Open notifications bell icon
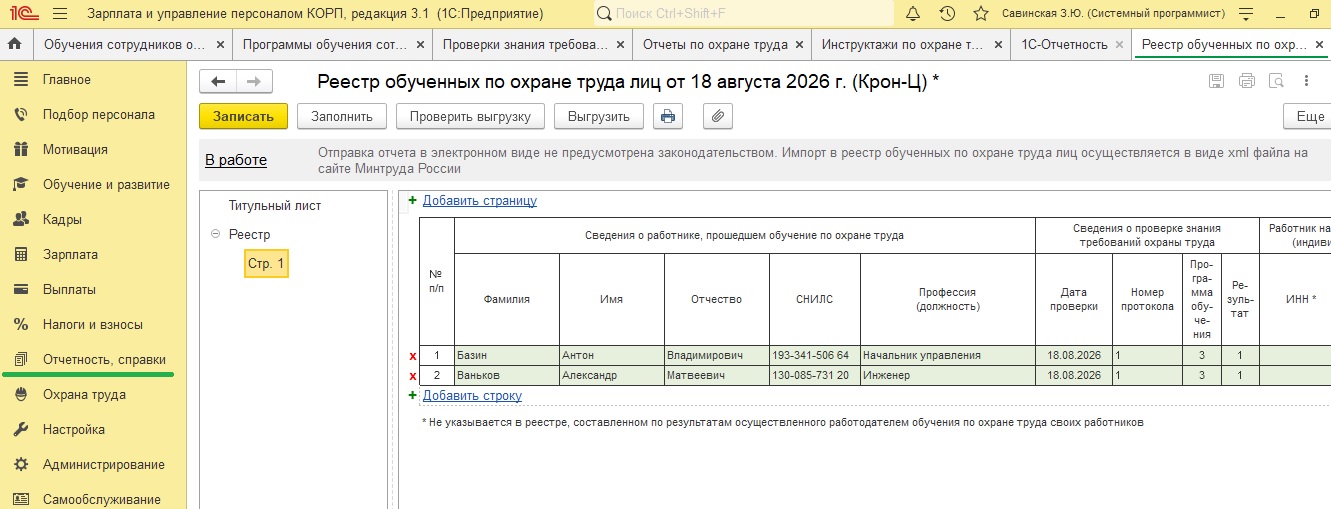Viewport: 1331px width, 509px height. pyautogui.click(x=913, y=14)
